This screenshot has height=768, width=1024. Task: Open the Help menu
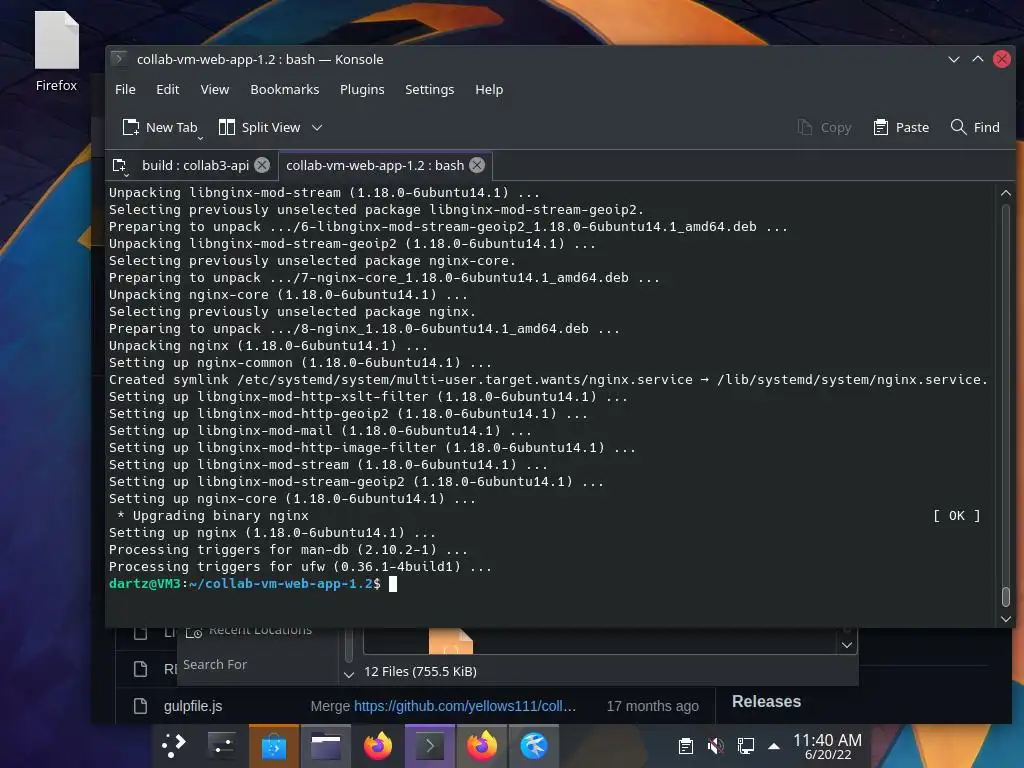[489, 89]
